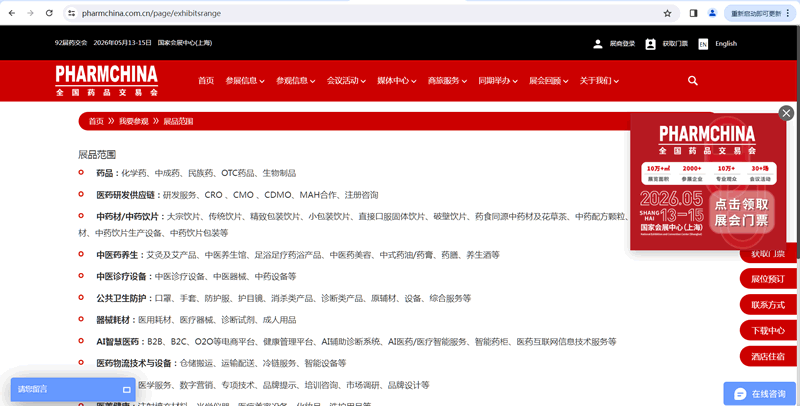Expand the 请您留言 message box

click(x=127, y=389)
